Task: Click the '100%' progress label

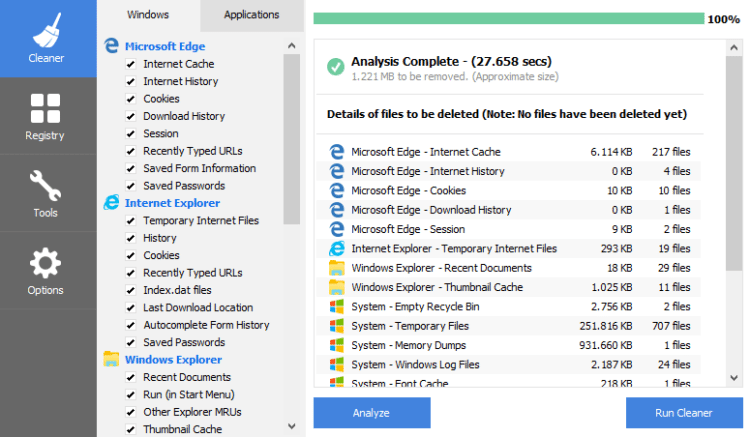Action: pos(724,19)
